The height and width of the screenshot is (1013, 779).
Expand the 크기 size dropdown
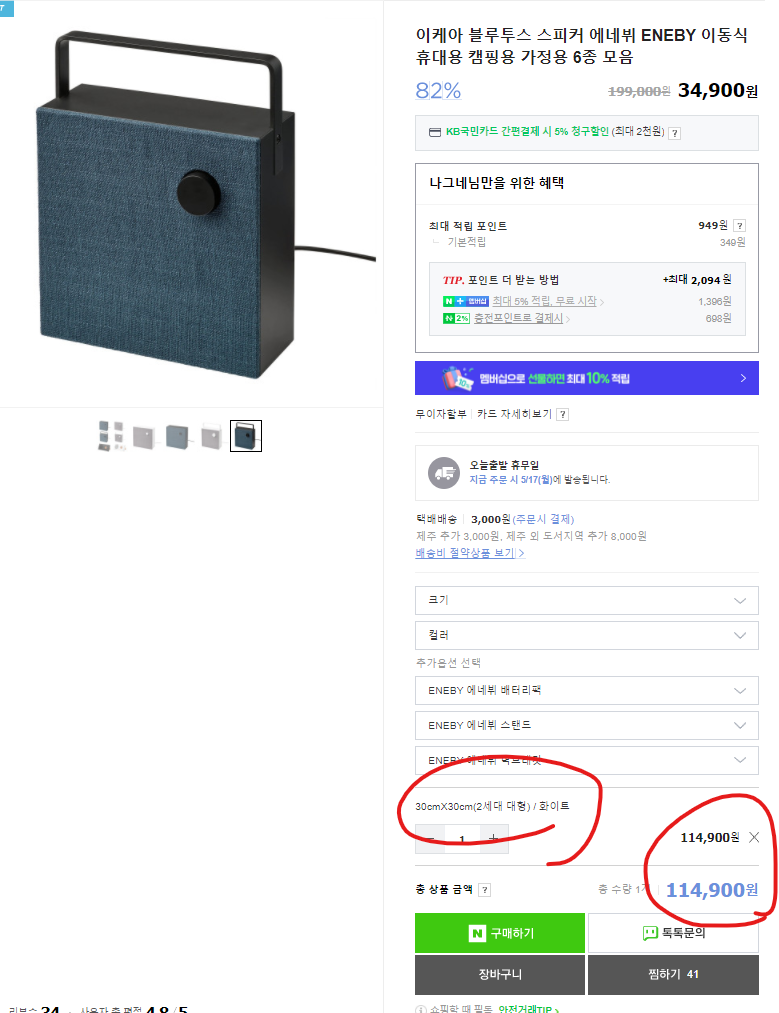point(587,600)
